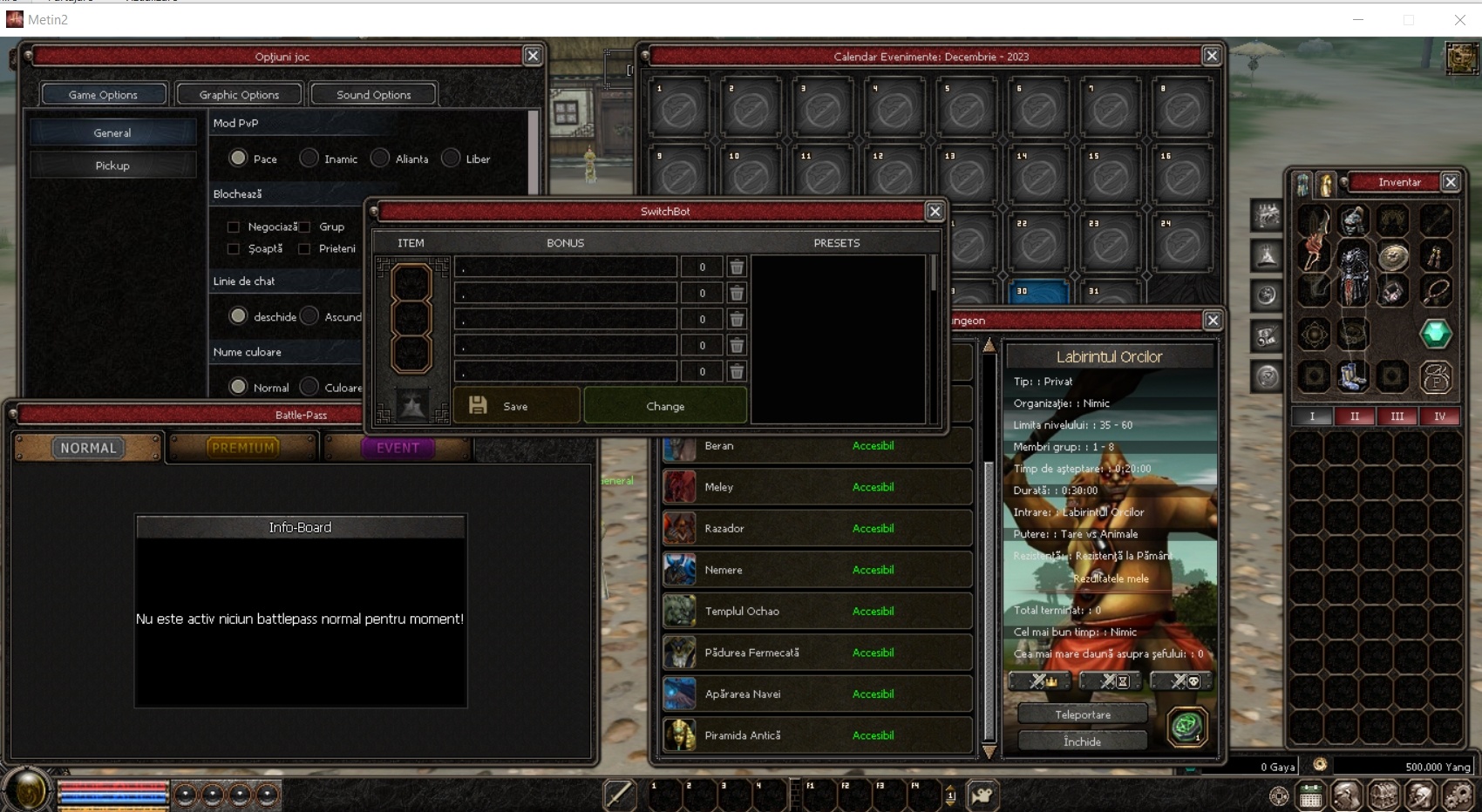The image size is (1482, 812).
Task: Open the settings gears icon in bottom bar
Action: [1458, 795]
